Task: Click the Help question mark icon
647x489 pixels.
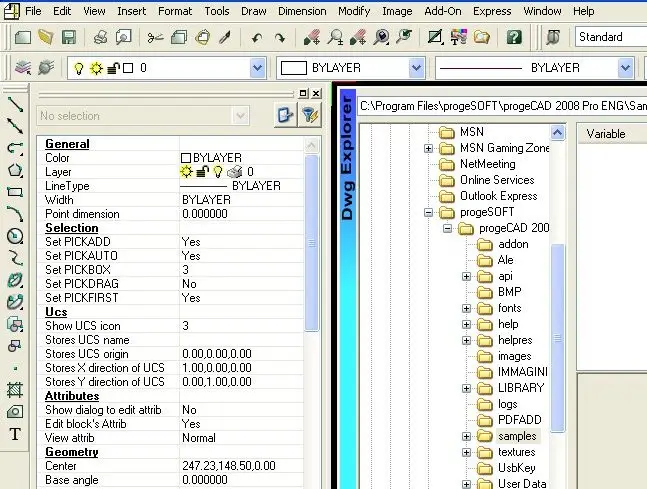Action: pos(514,38)
